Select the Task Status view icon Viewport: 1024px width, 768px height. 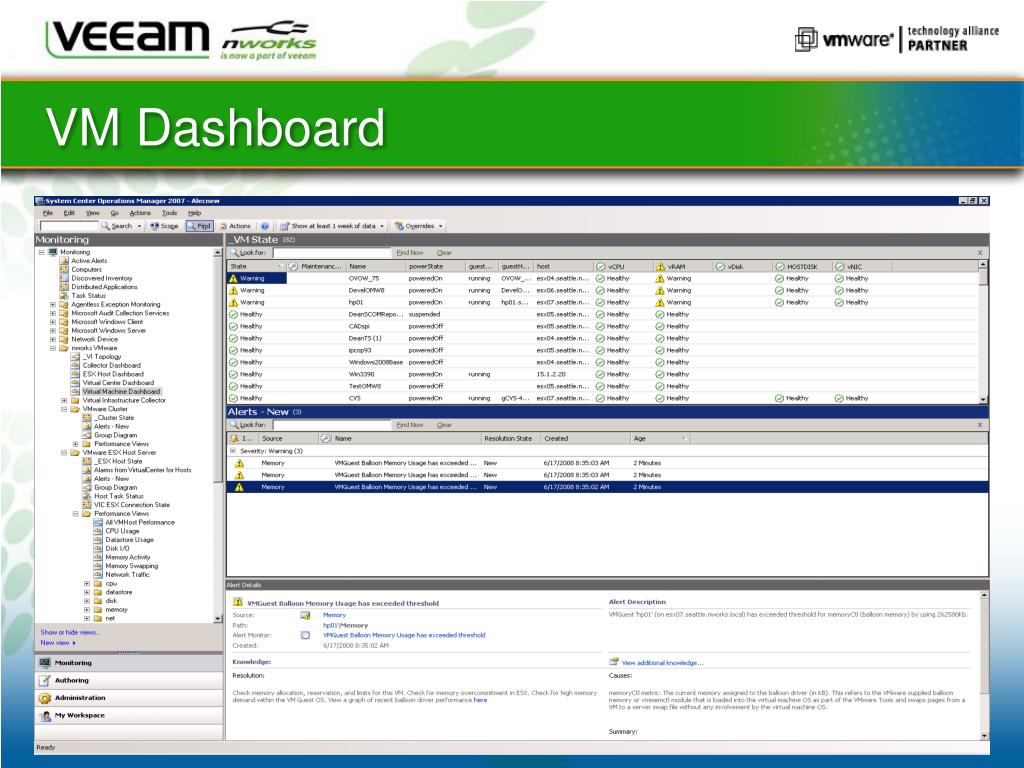[64, 295]
